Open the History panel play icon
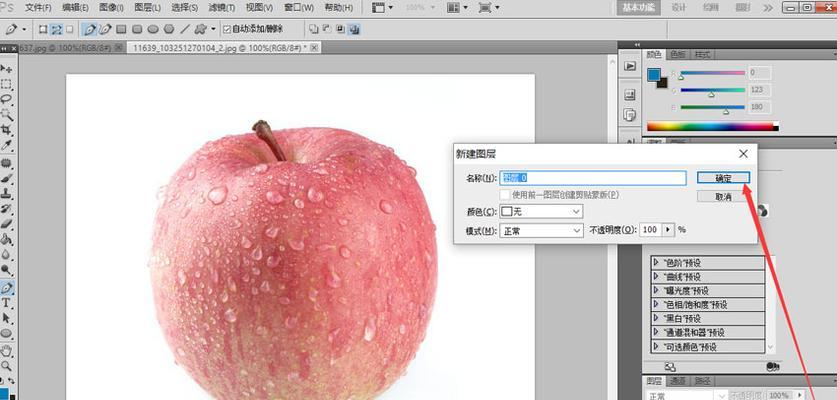 point(630,66)
